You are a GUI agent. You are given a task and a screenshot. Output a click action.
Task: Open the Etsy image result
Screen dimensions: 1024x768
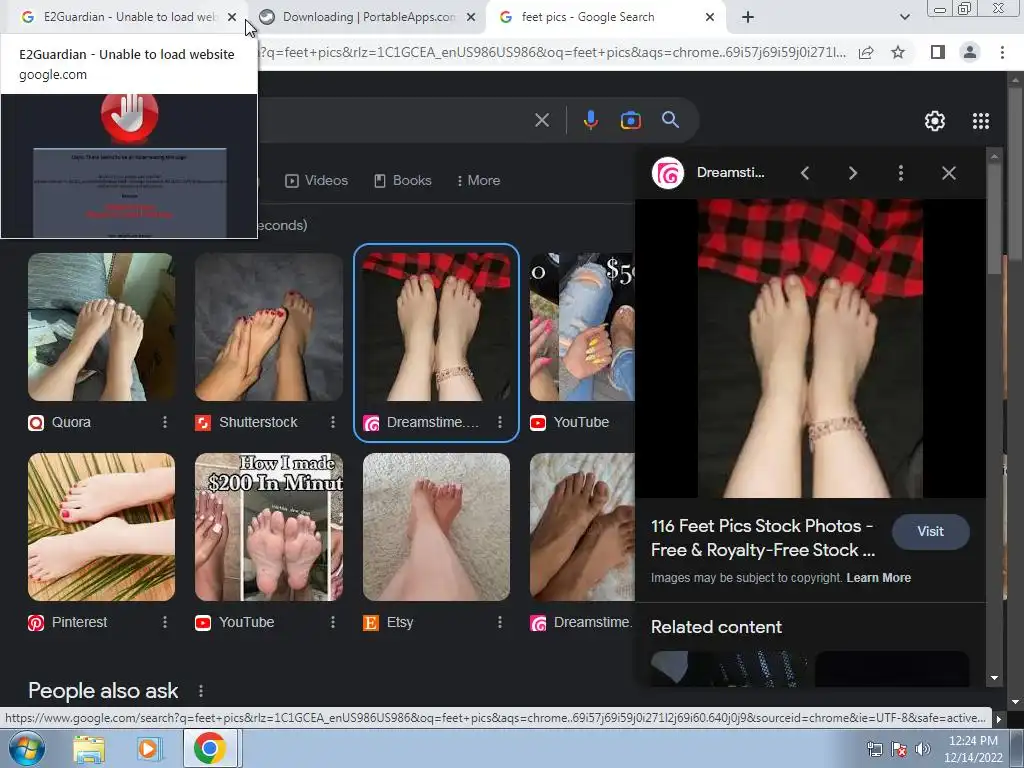pyautogui.click(x=436, y=527)
